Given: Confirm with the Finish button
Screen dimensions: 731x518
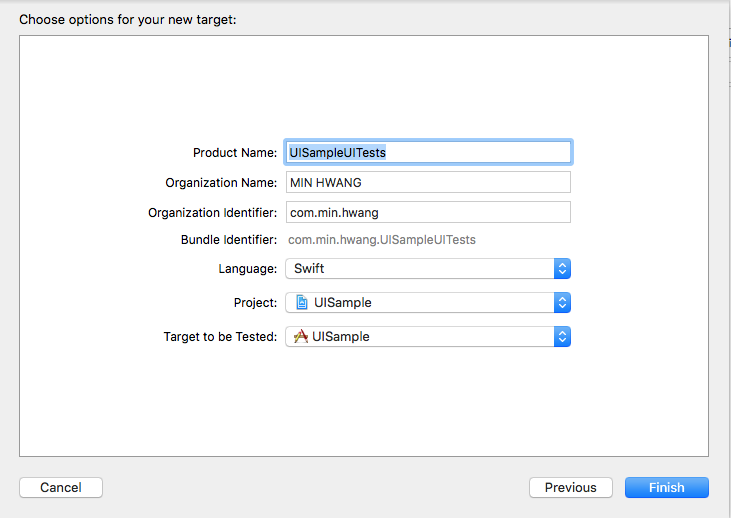Looking at the screenshot, I should (667, 487).
